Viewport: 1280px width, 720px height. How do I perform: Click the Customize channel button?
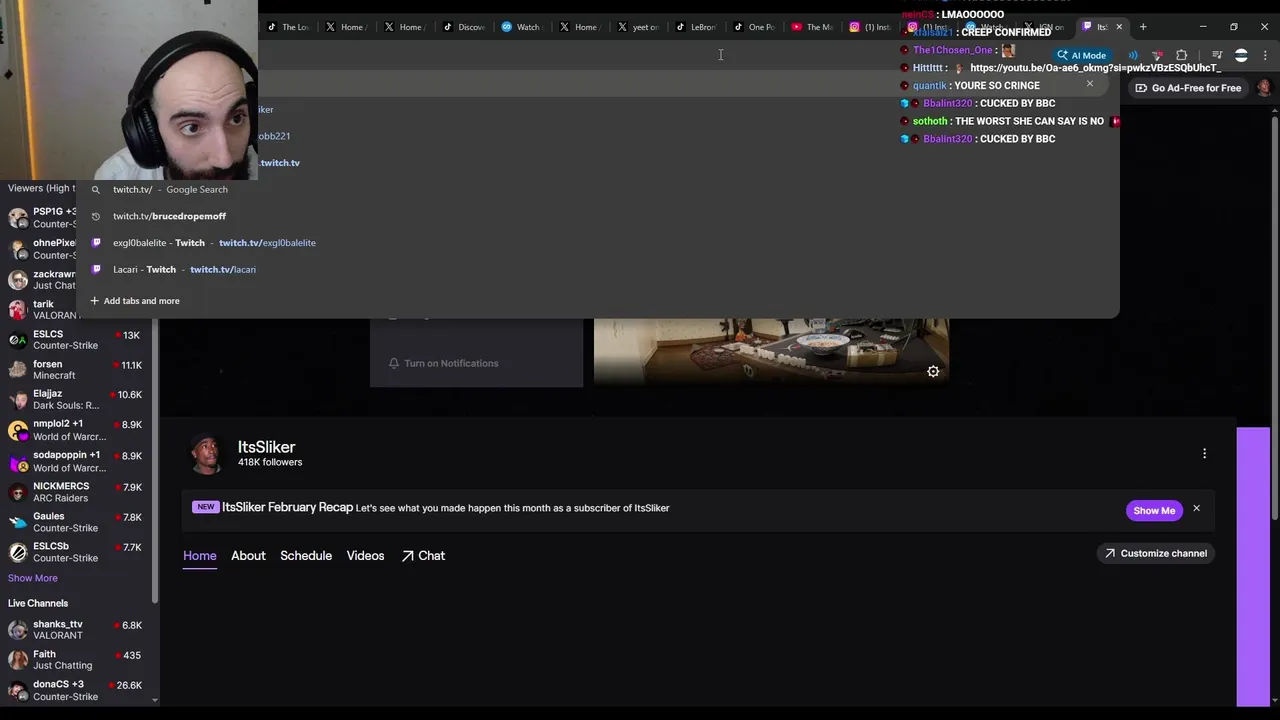click(1156, 553)
